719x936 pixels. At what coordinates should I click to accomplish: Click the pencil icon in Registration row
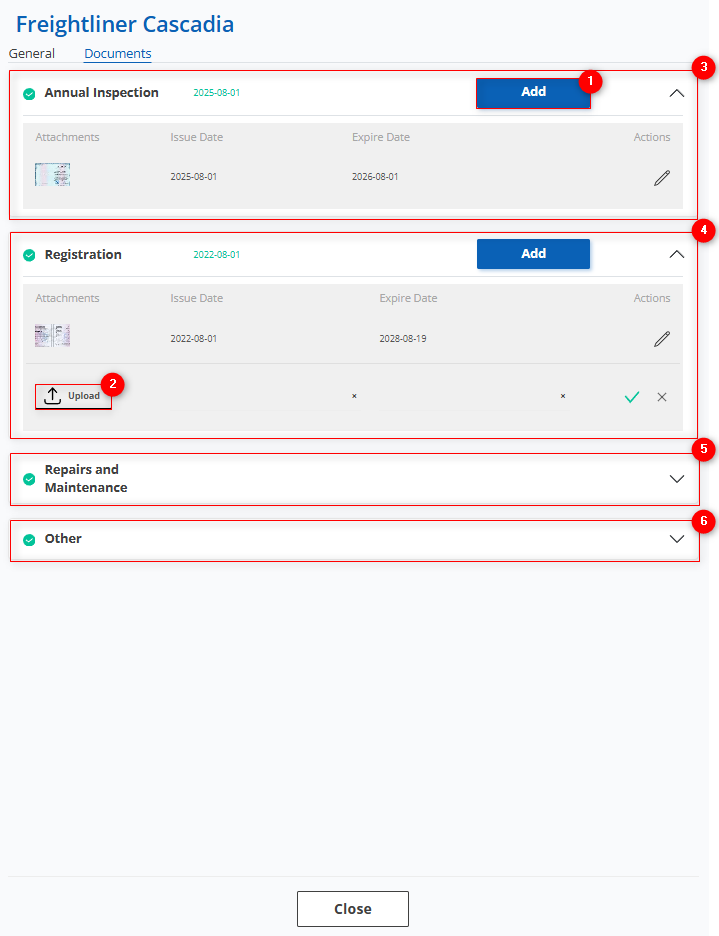pyautogui.click(x=661, y=339)
